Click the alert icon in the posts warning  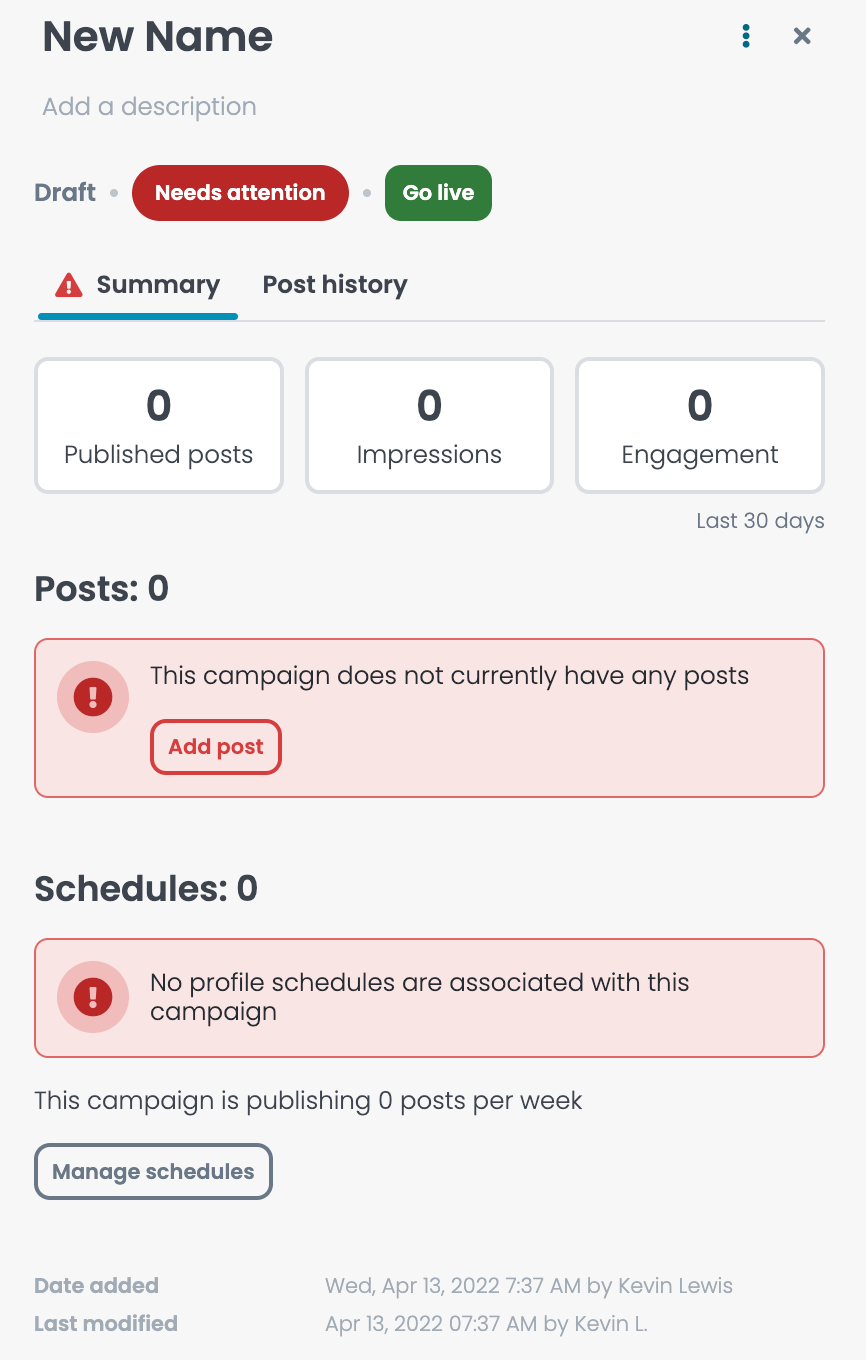click(93, 697)
